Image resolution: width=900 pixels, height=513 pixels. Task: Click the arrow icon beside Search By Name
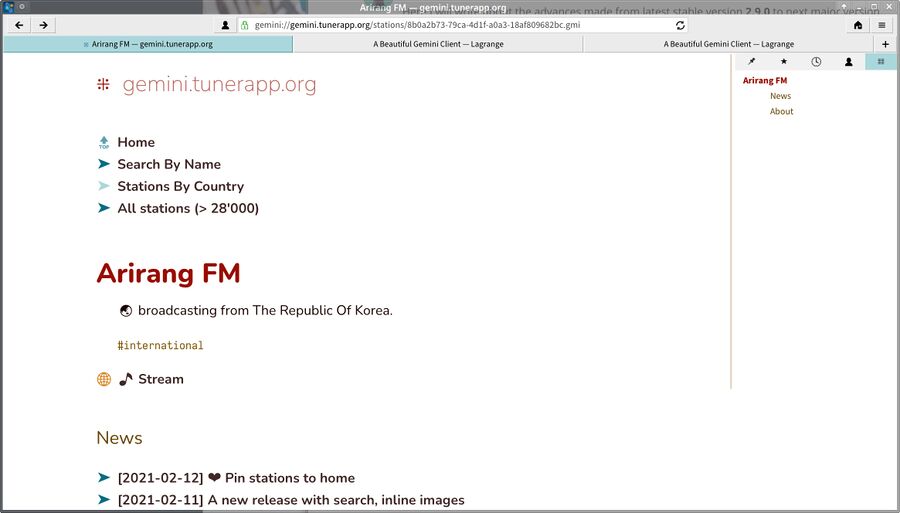pos(104,164)
